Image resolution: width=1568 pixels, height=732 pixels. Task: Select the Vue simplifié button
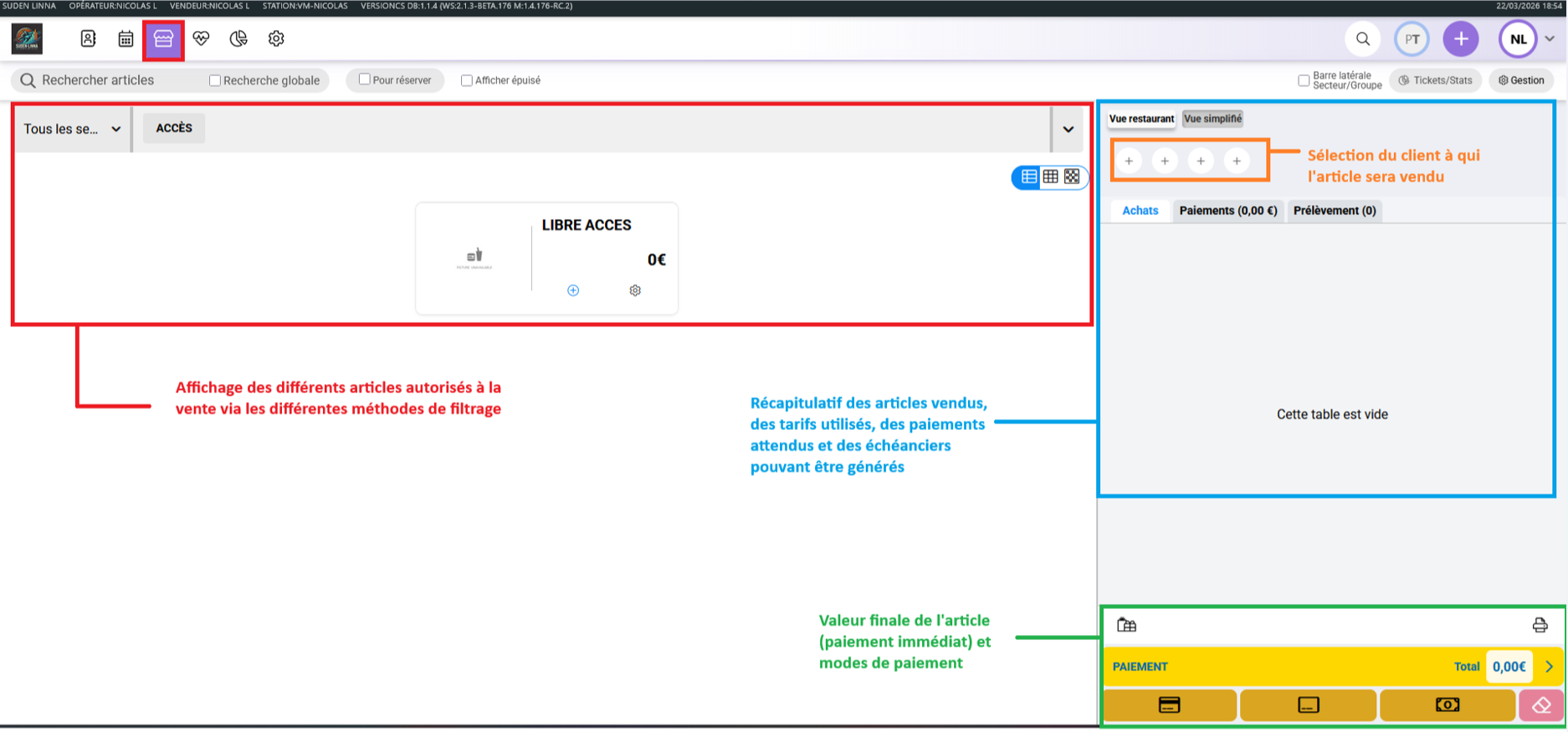(x=1212, y=119)
